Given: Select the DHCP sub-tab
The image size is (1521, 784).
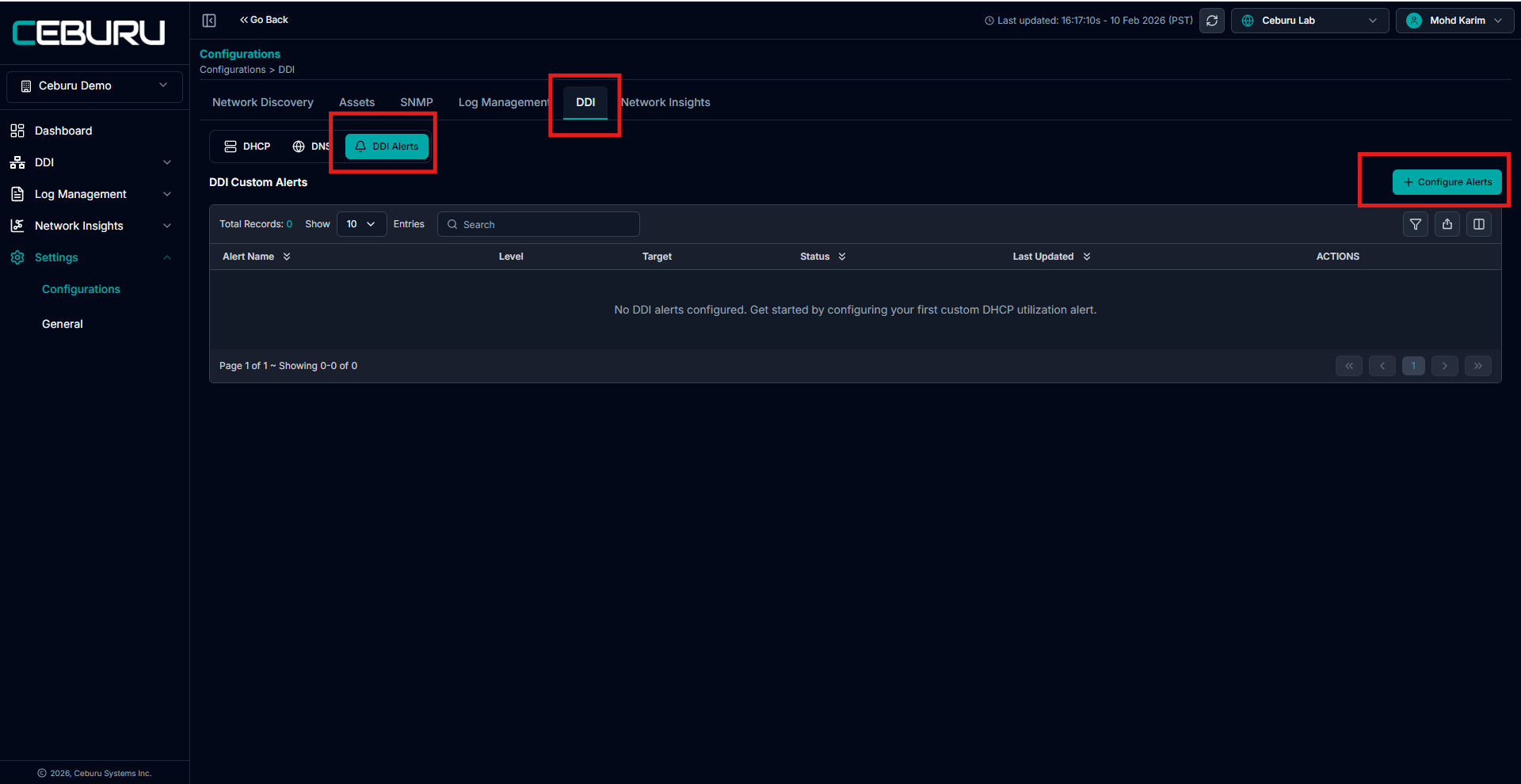Looking at the screenshot, I should pyautogui.click(x=247, y=147).
